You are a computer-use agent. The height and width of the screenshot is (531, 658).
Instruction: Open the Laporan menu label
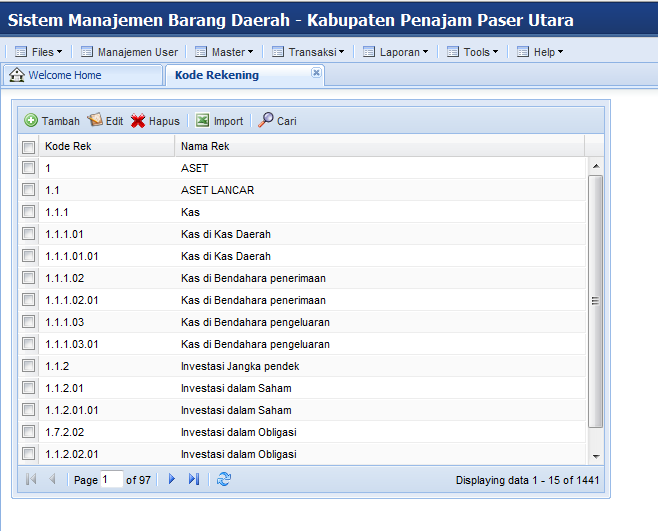pos(400,52)
